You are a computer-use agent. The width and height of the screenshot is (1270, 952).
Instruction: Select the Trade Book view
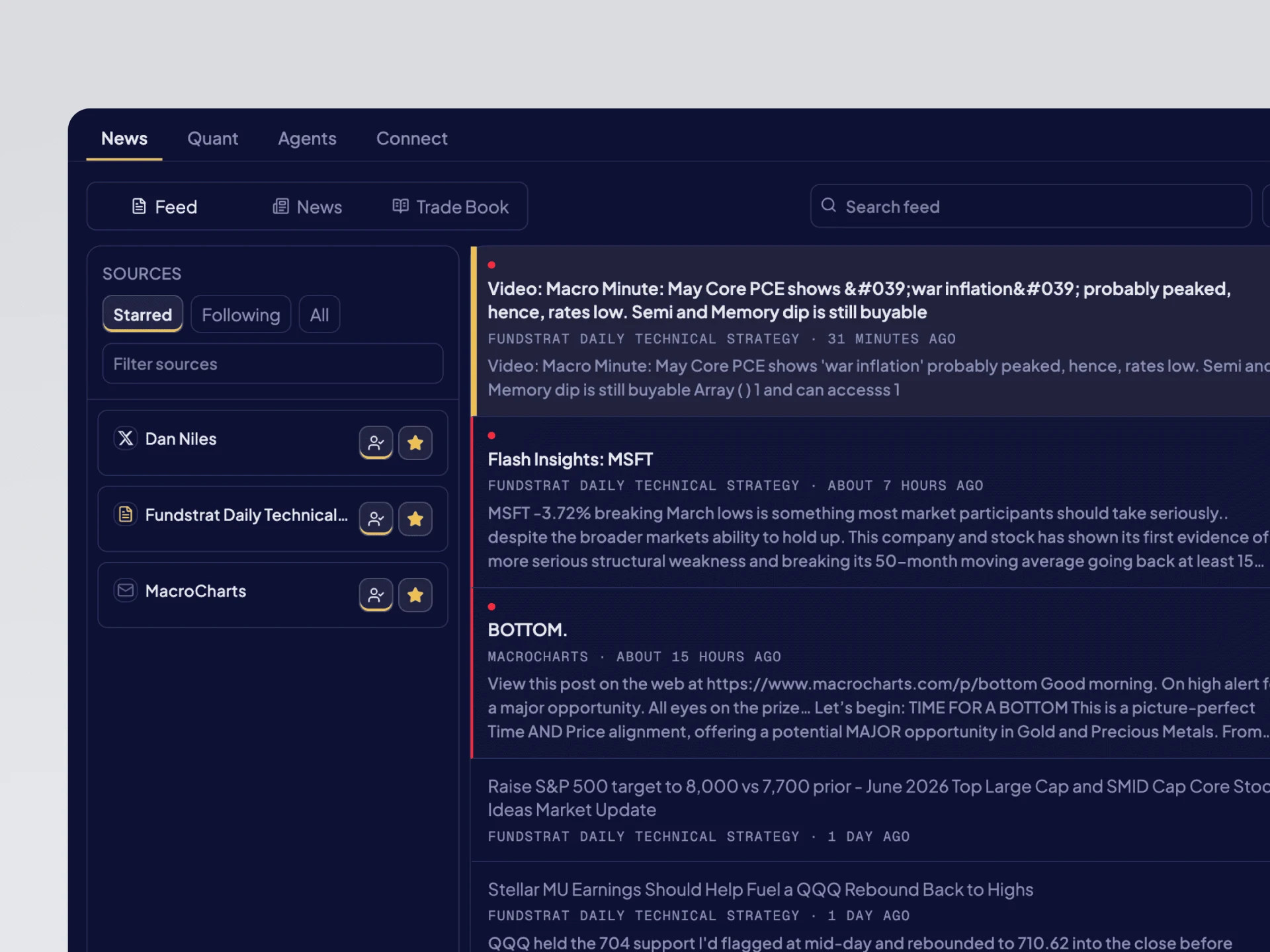click(450, 207)
